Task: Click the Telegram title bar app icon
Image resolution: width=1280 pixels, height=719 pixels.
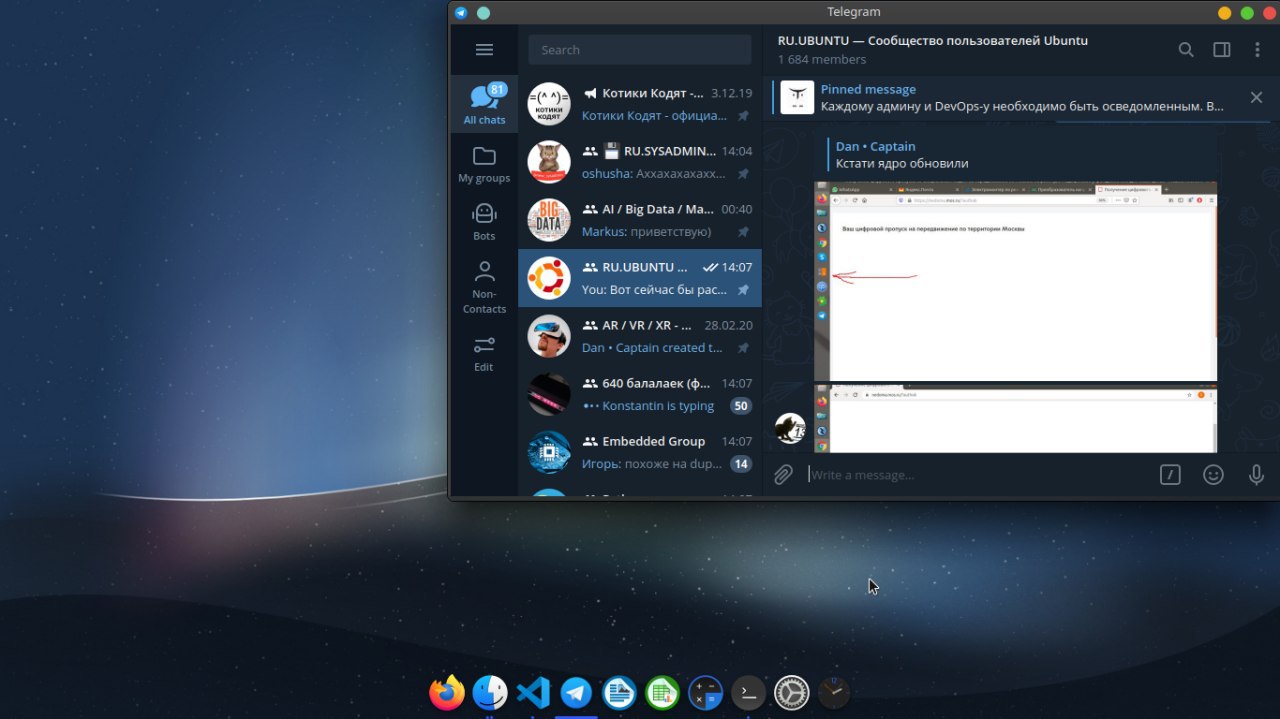Action: point(461,12)
